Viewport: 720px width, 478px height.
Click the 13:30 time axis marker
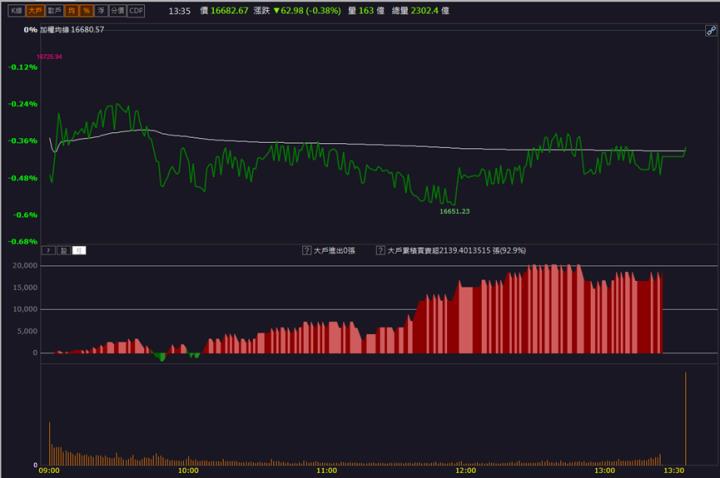[x=674, y=471]
